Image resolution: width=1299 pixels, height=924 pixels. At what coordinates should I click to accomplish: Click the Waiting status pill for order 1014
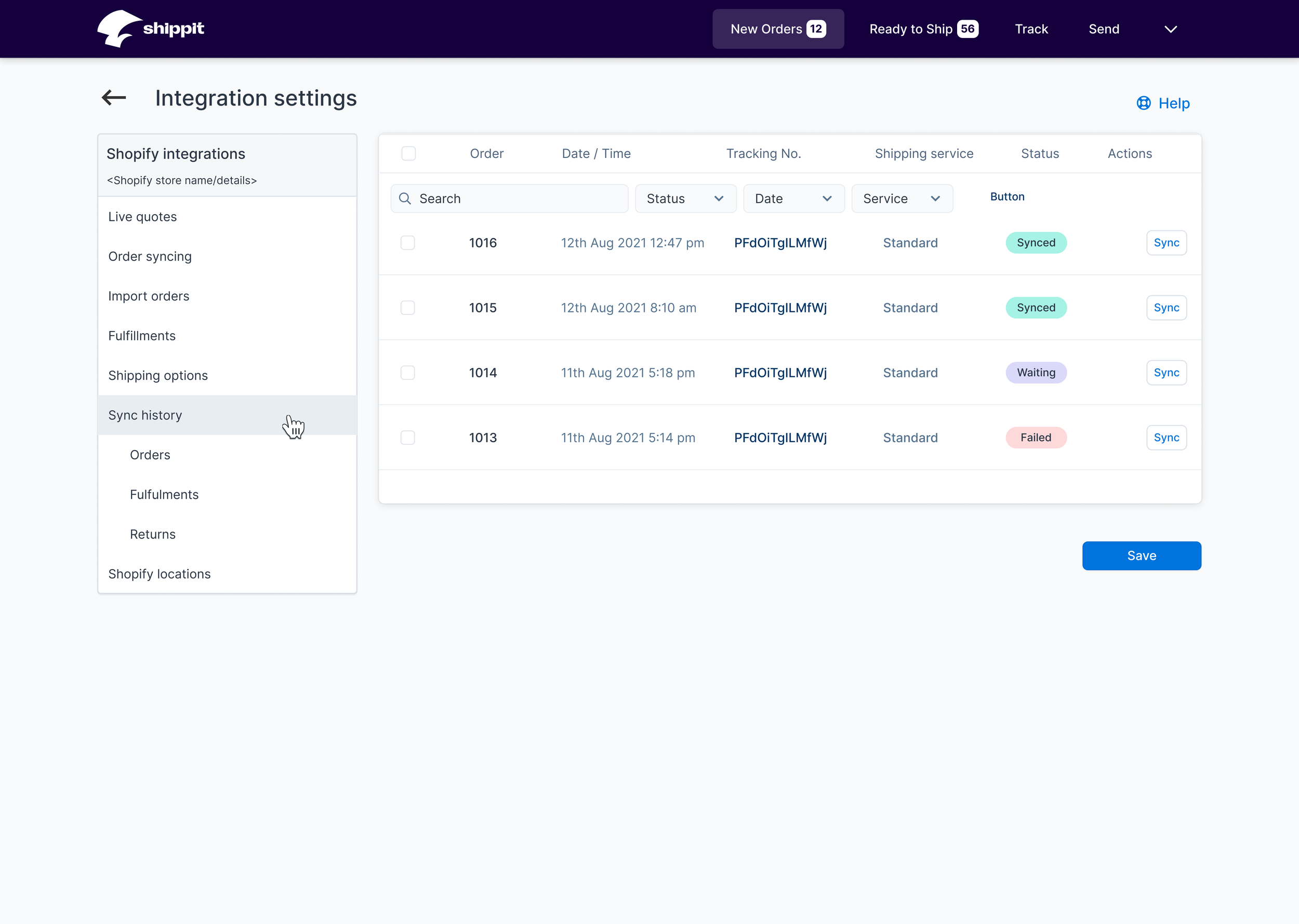pos(1036,373)
